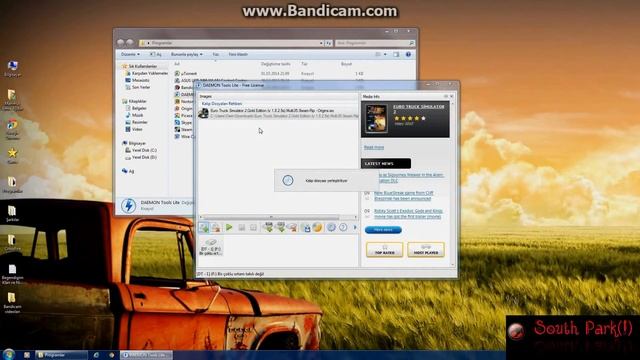The height and width of the screenshot is (360, 640).
Task: Click the Media Info vertical scrollbar
Action: [453, 183]
